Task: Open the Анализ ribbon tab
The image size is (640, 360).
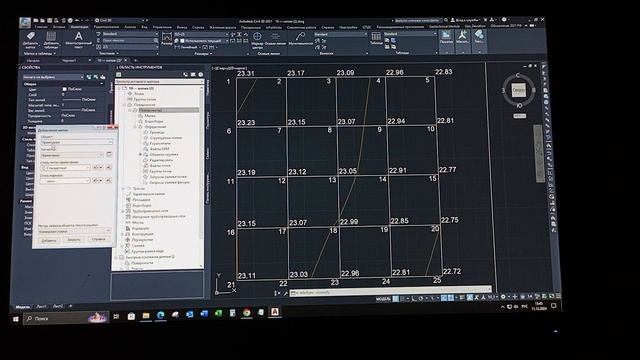Action: point(130,27)
